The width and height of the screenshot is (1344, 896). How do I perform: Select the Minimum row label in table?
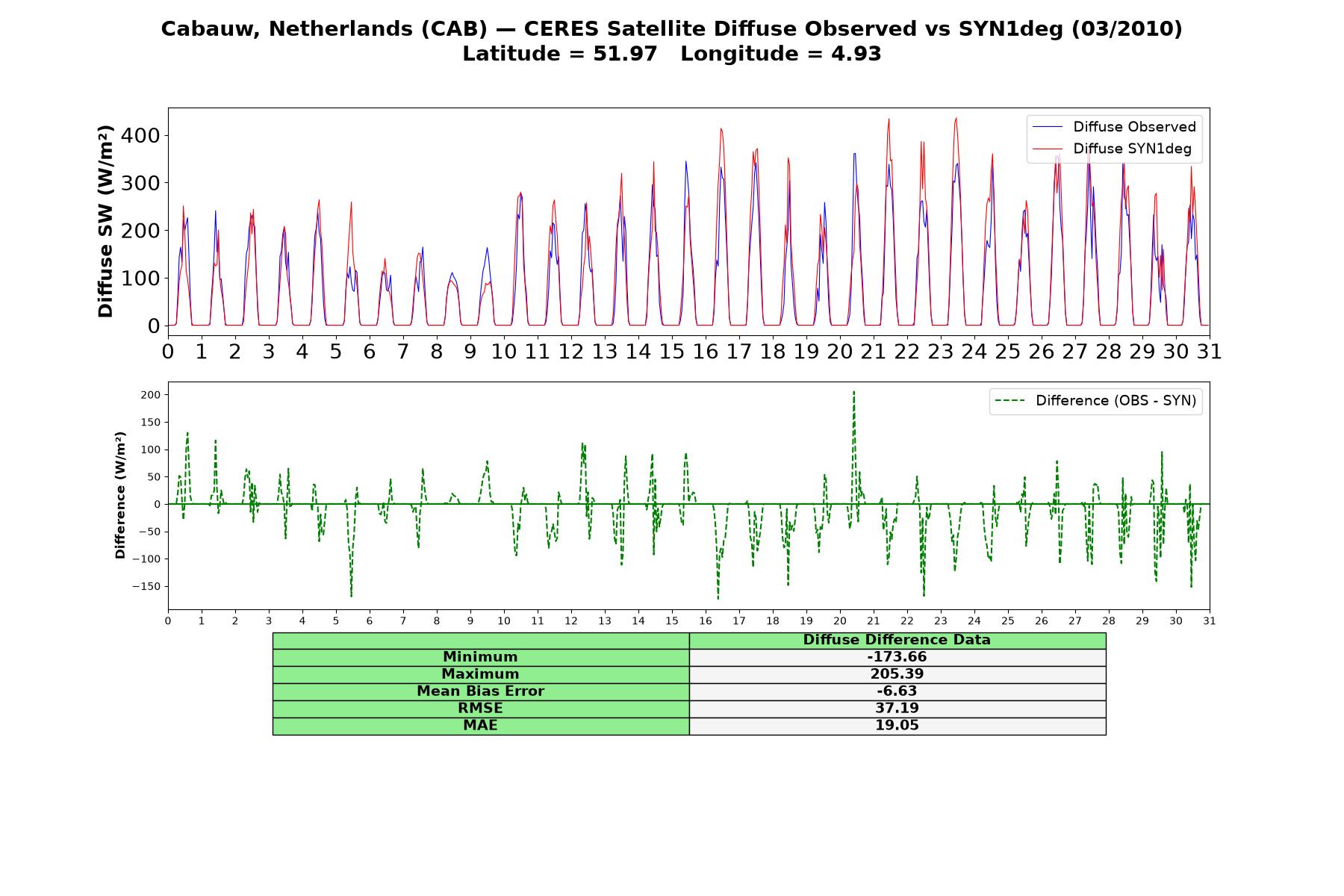click(x=481, y=657)
